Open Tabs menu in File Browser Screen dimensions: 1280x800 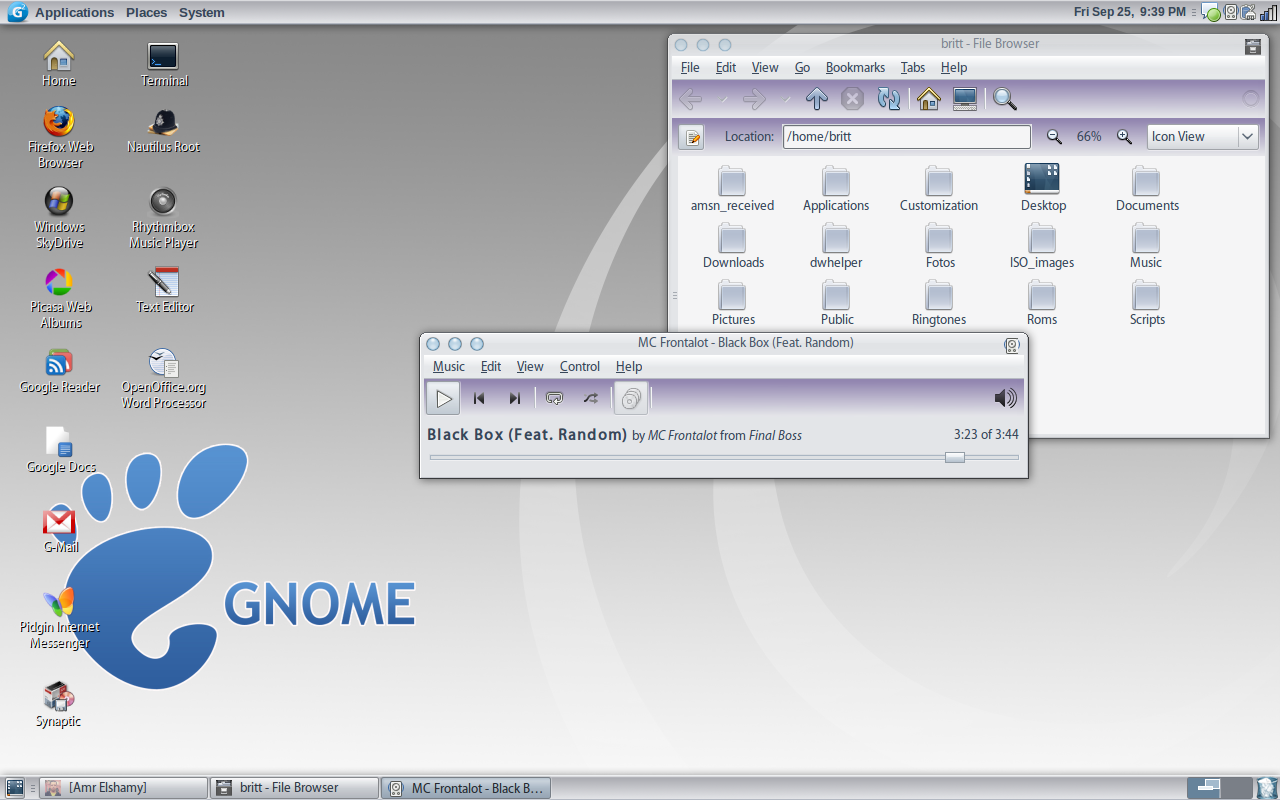(x=913, y=67)
